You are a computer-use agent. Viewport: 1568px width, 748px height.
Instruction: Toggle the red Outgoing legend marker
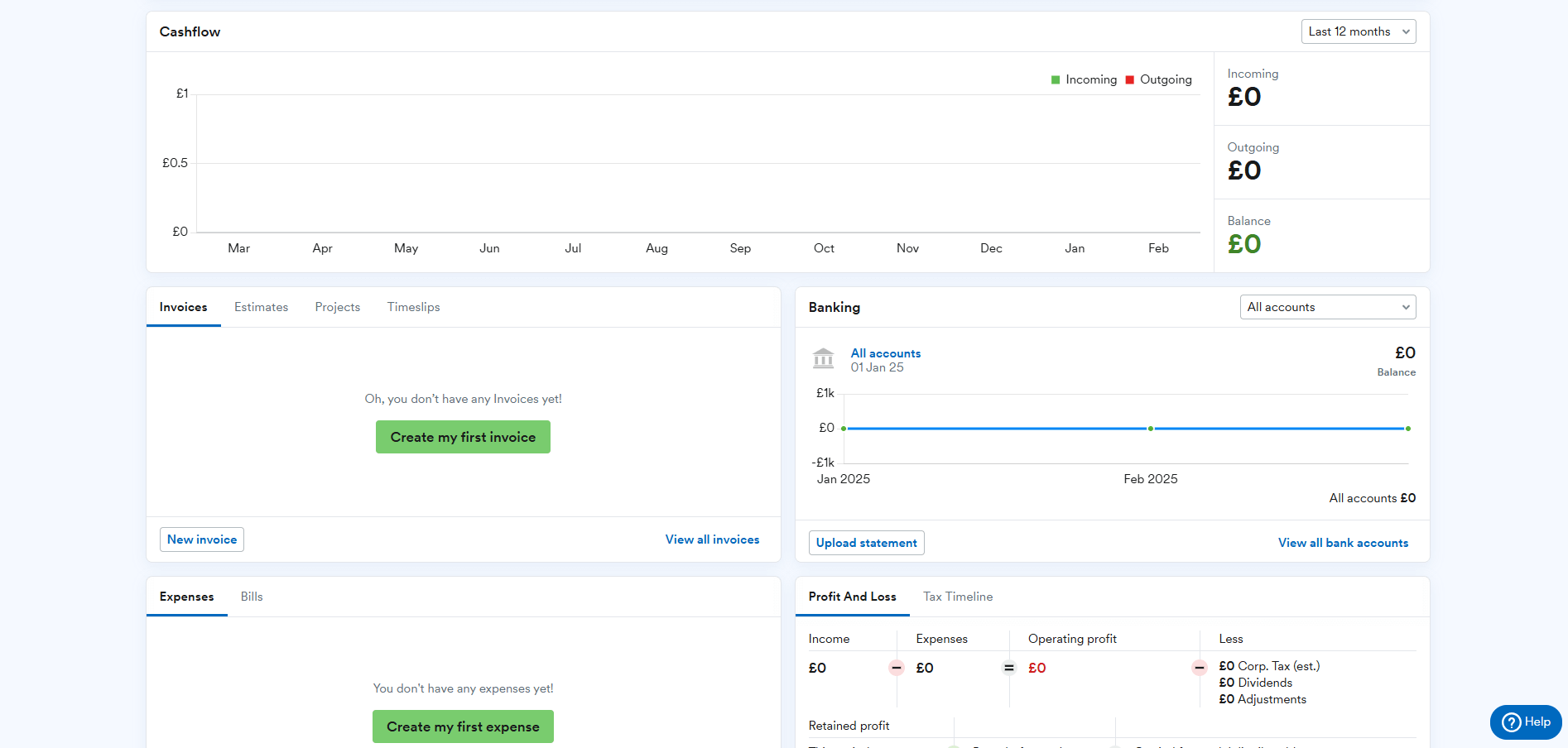pos(1129,80)
